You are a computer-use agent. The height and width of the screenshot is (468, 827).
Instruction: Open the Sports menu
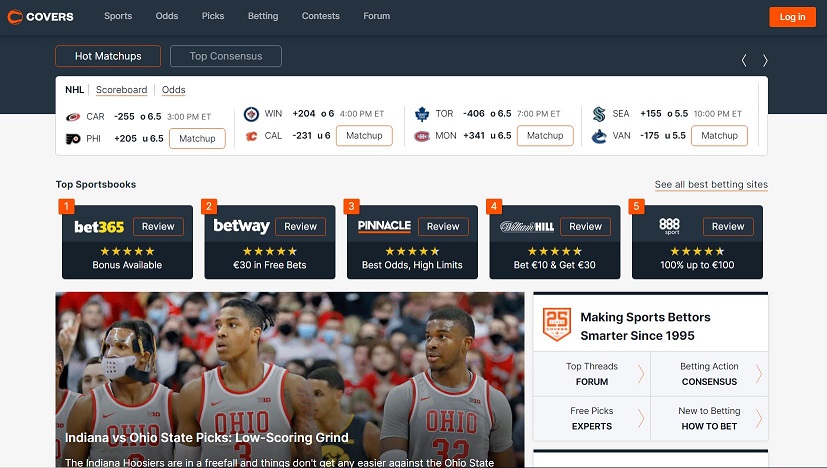pos(118,16)
